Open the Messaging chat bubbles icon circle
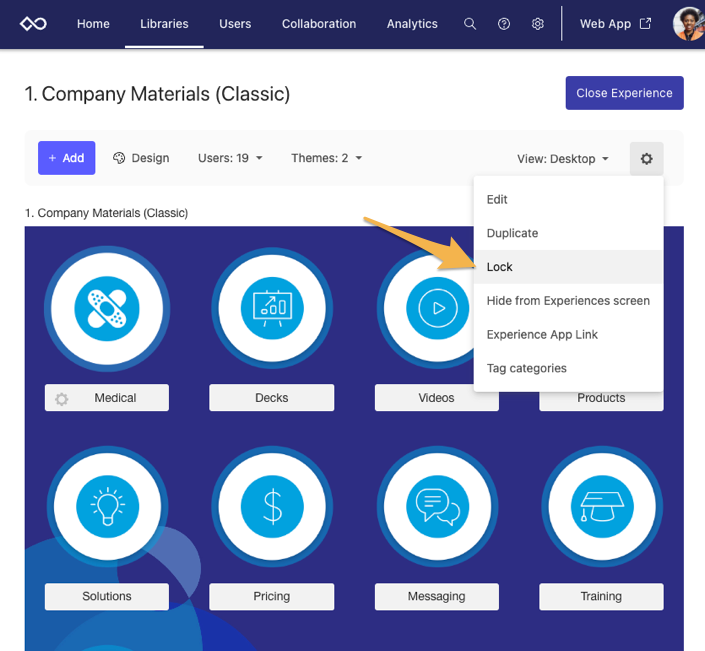The image size is (705, 651). click(x=437, y=507)
